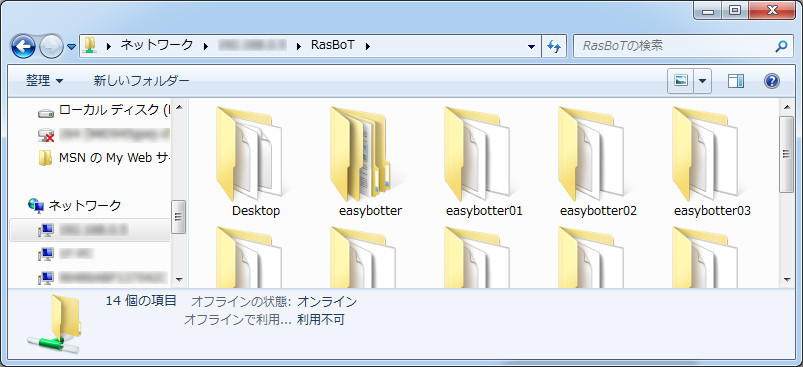Select ローカル ディスク in navigation pane
Image resolution: width=803 pixels, height=367 pixels.
[x=103, y=110]
